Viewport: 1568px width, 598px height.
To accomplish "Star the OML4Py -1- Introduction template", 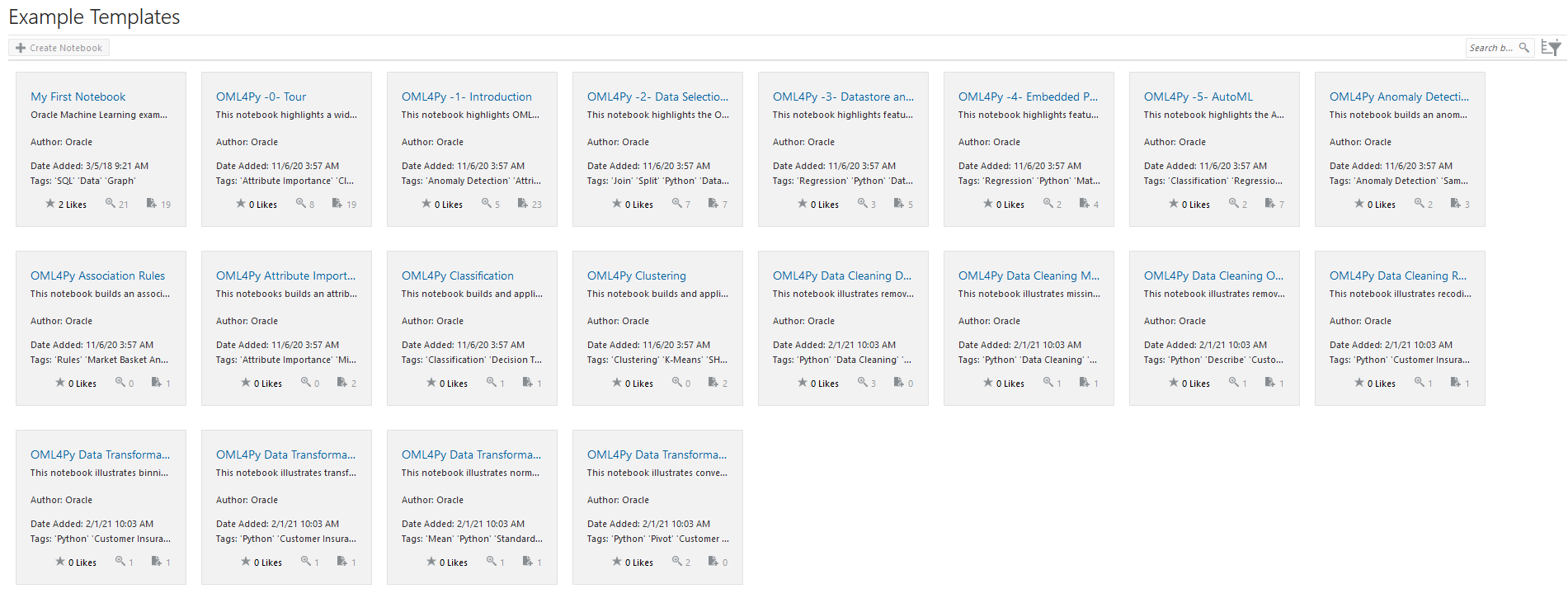I will pyautogui.click(x=426, y=204).
